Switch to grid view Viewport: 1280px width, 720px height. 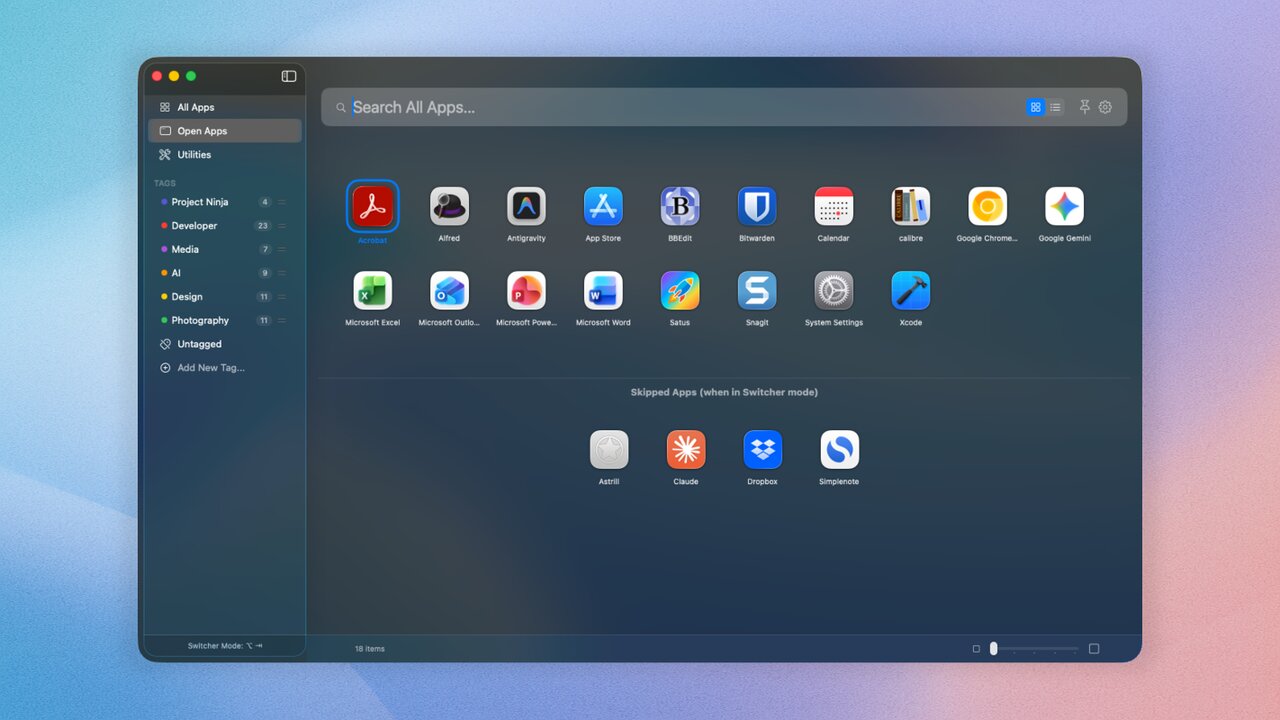pos(1035,107)
